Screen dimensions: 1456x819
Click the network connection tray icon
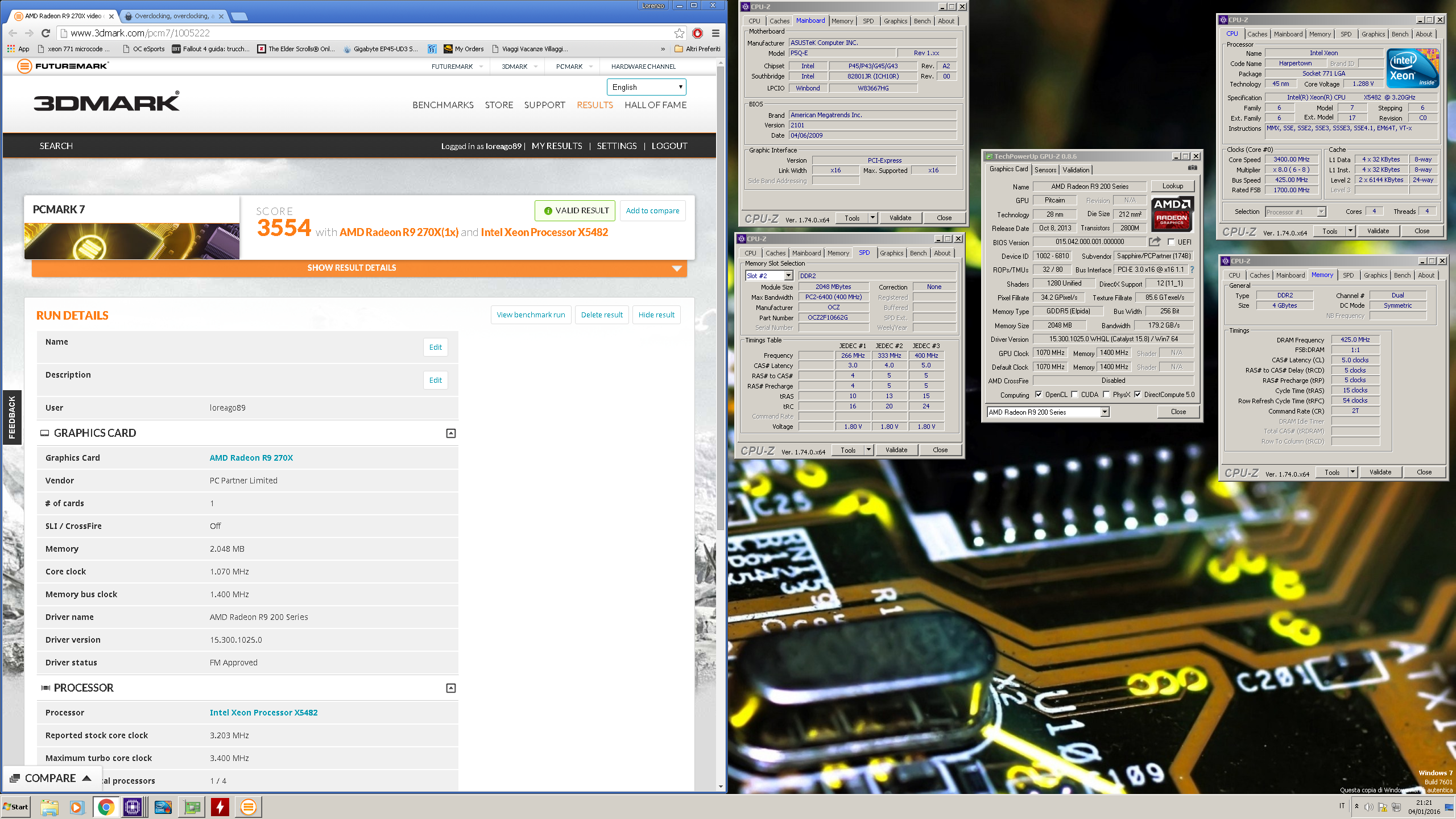tap(1396, 807)
